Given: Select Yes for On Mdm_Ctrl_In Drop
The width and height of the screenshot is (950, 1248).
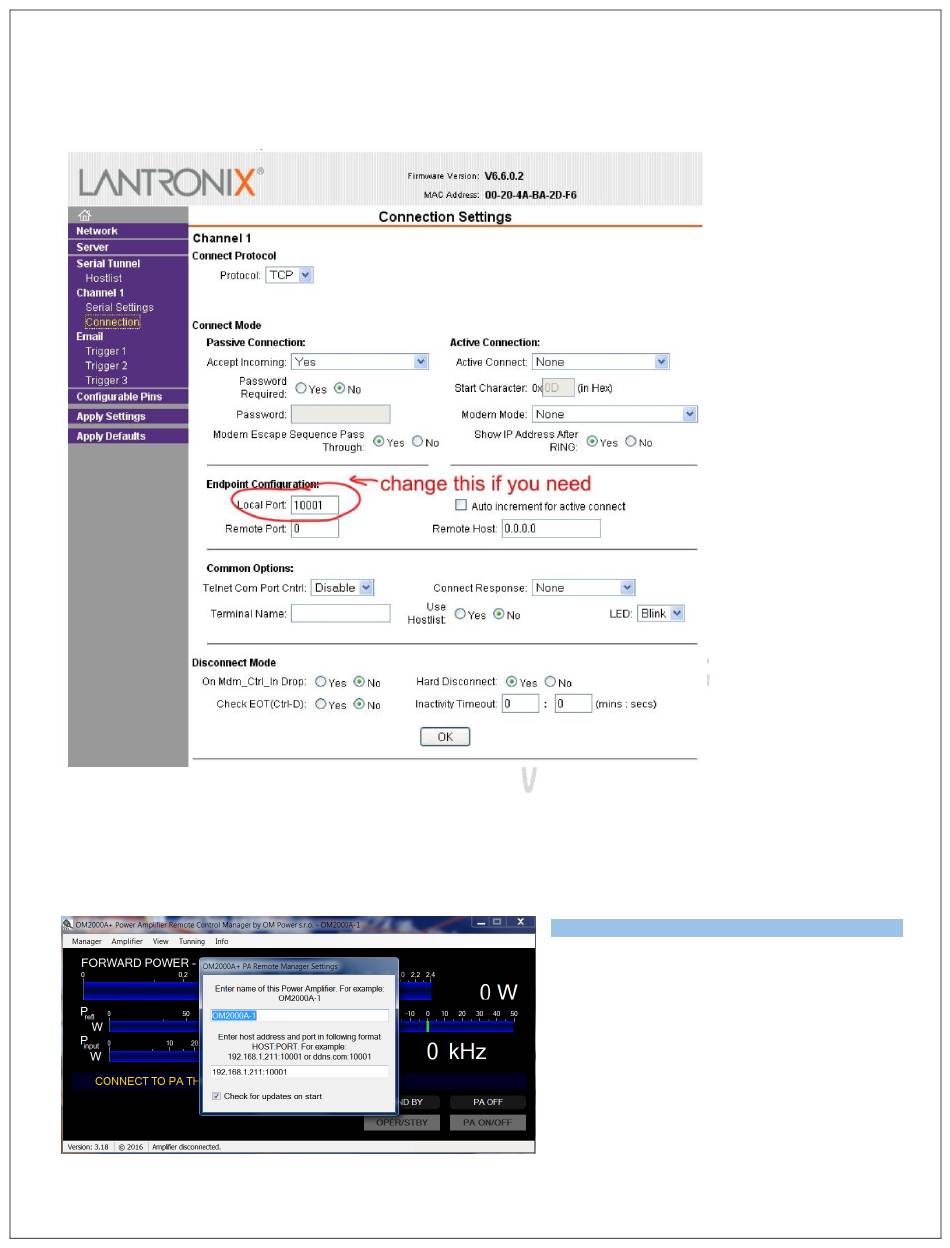Looking at the screenshot, I should [x=321, y=682].
